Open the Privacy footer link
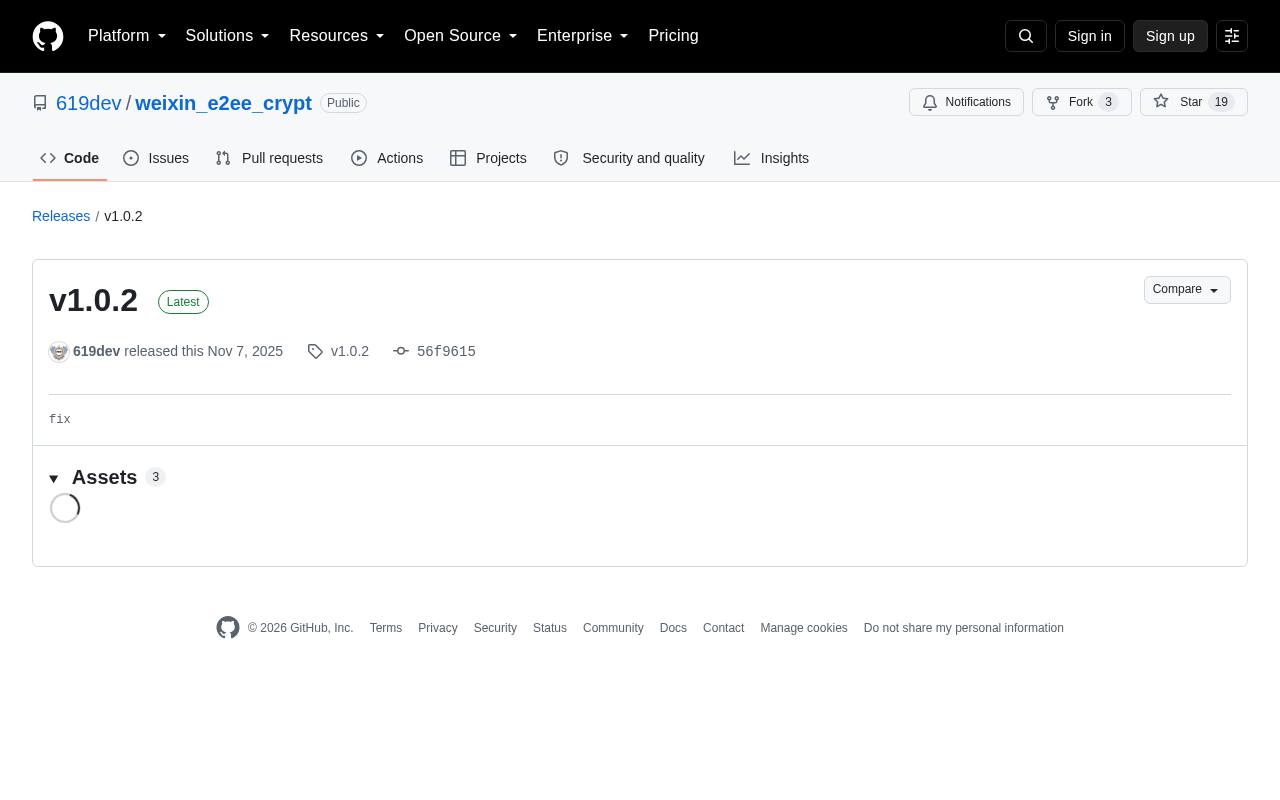 (437, 628)
